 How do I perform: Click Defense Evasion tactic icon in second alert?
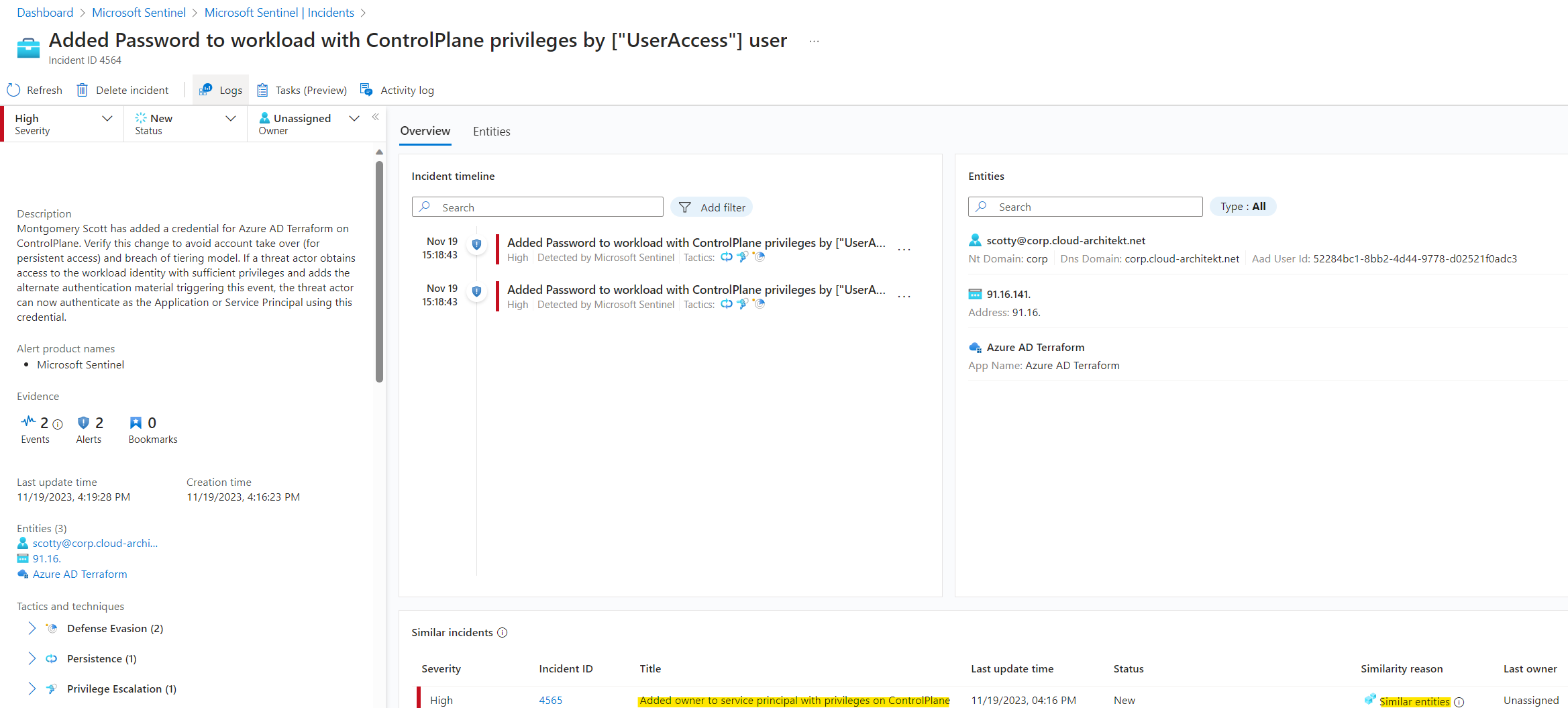[758, 304]
